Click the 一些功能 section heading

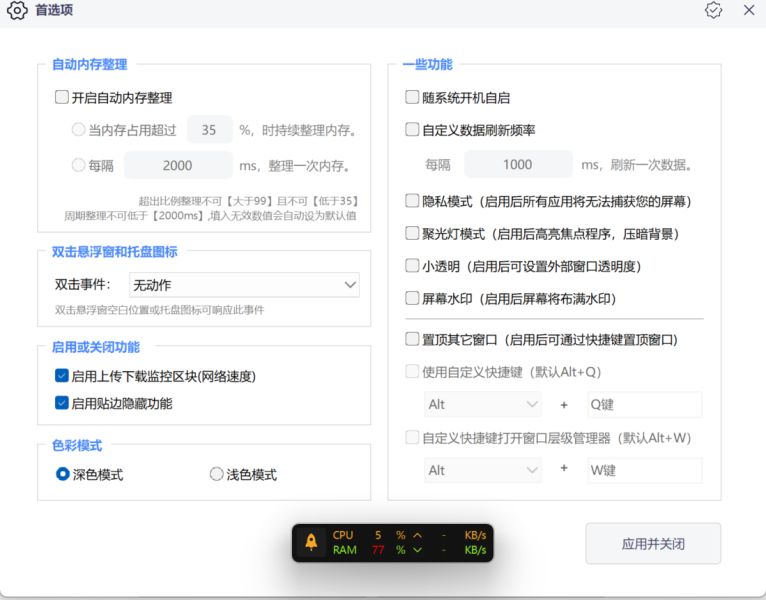[x=427, y=64]
